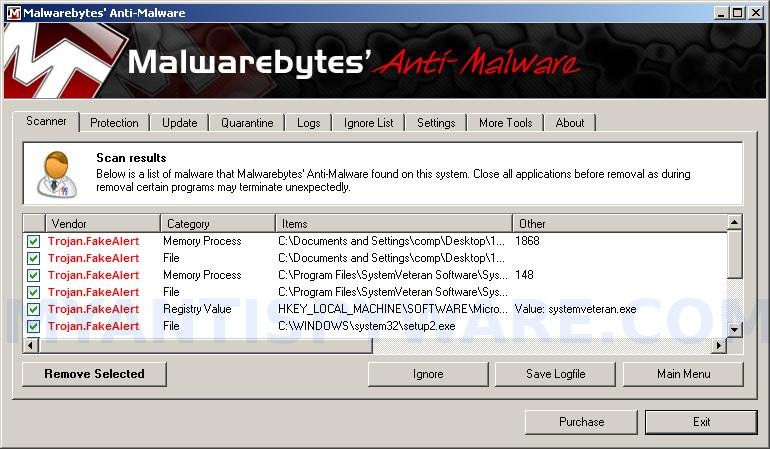
Task: Click the '1868' process ID cell
Action: click(527, 241)
